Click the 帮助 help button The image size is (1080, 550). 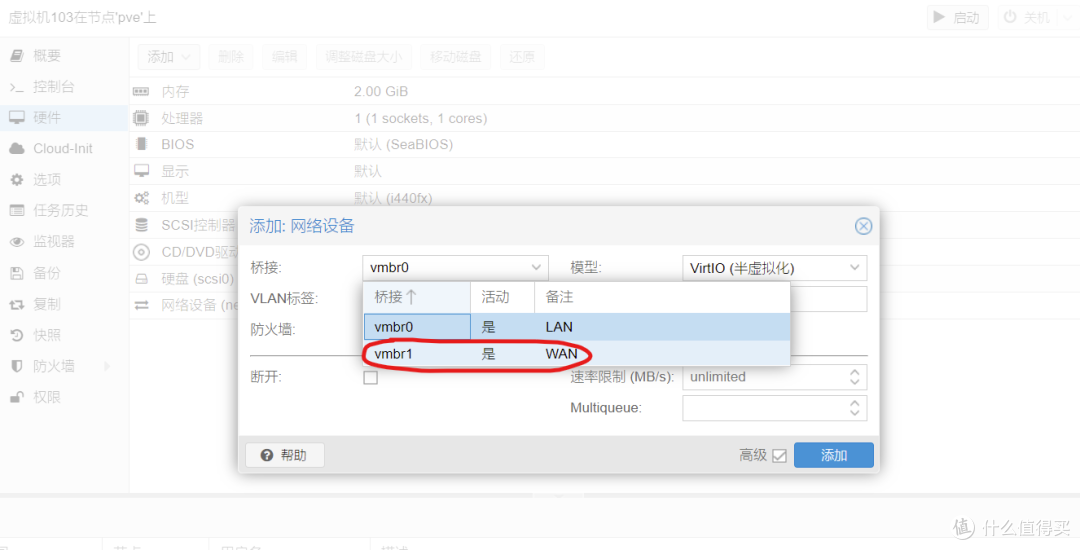point(284,455)
